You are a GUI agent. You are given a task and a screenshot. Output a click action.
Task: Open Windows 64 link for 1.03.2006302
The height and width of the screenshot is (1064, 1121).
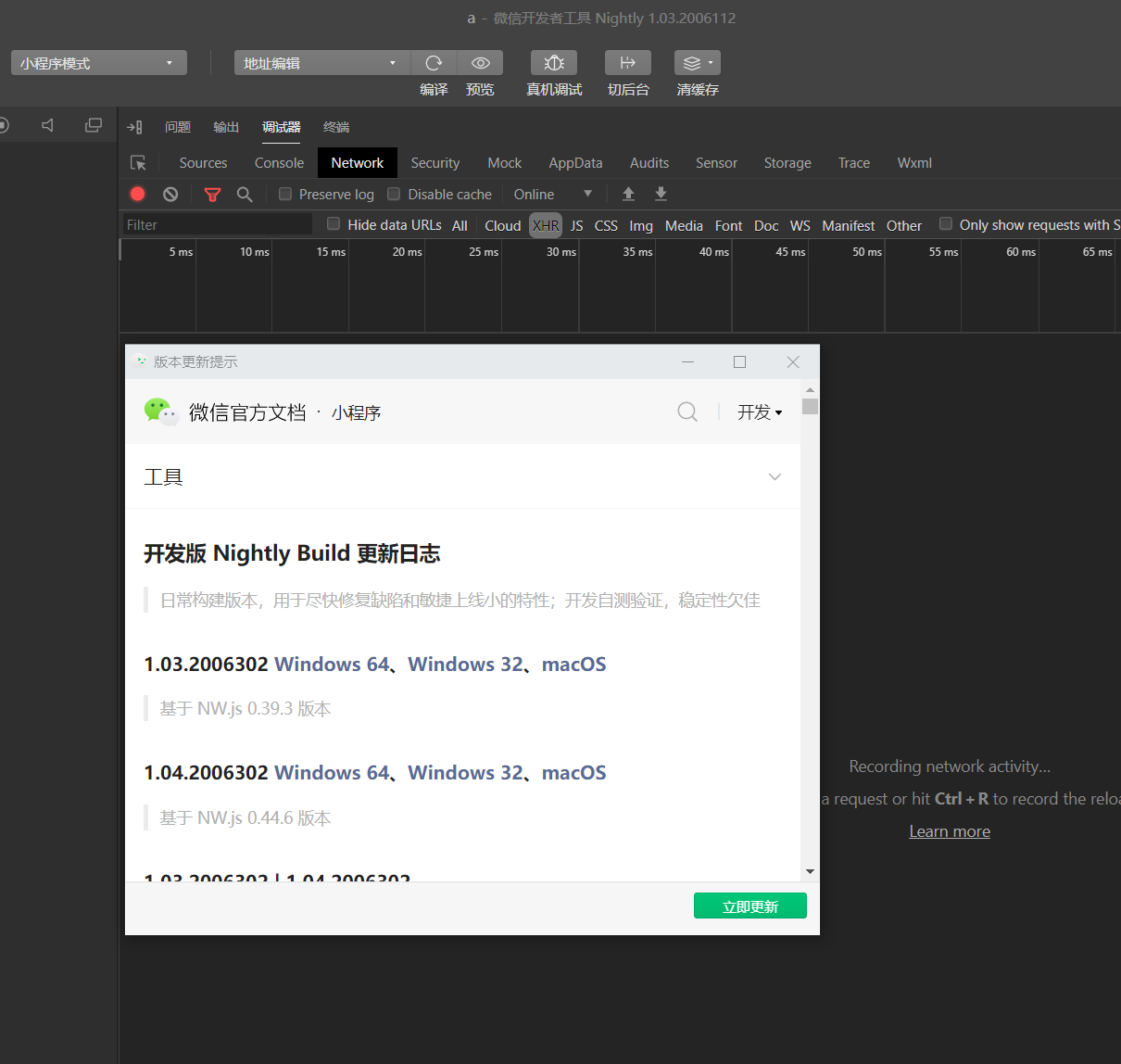click(333, 664)
